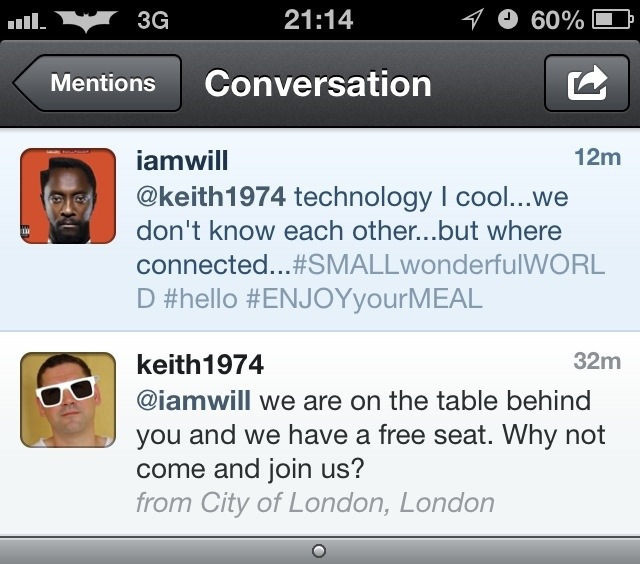Tap the location services arrow icon
The width and height of the screenshot is (640, 564).
[473, 19]
